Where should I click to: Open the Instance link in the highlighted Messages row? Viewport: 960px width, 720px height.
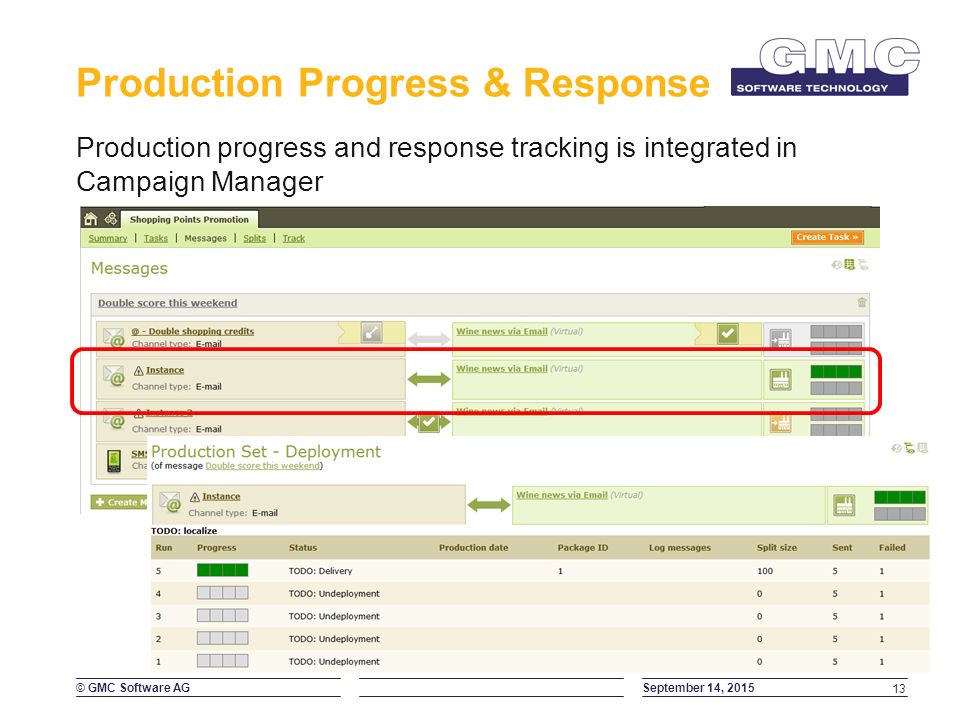[x=165, y=370]
